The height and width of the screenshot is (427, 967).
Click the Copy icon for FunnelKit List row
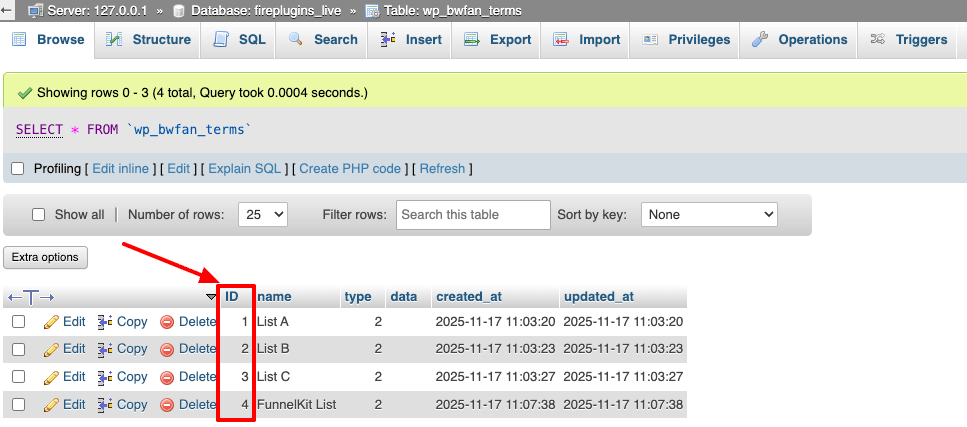105,405
